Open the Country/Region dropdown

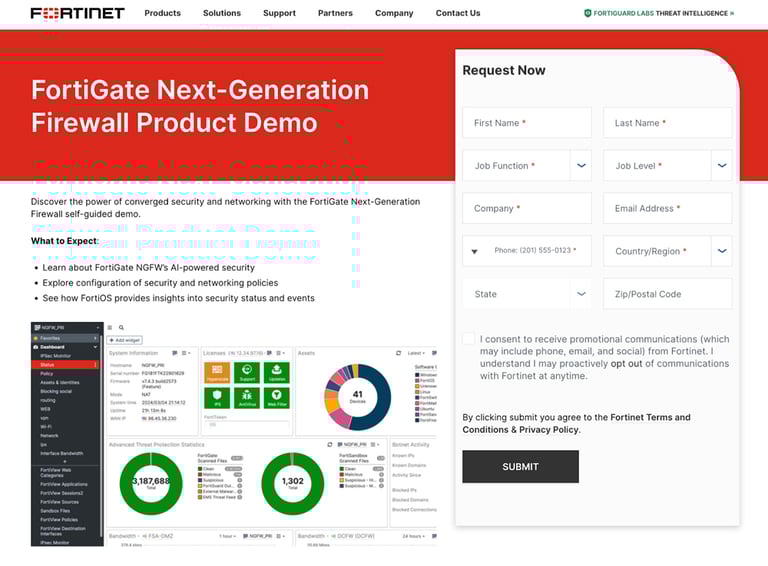tap(722, 251)
